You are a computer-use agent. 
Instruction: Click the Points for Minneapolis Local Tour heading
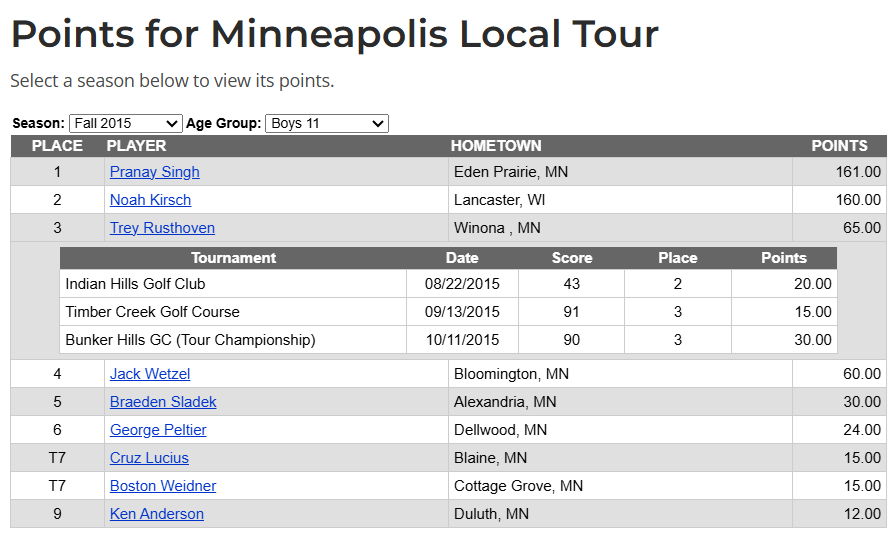coord(334,35)
